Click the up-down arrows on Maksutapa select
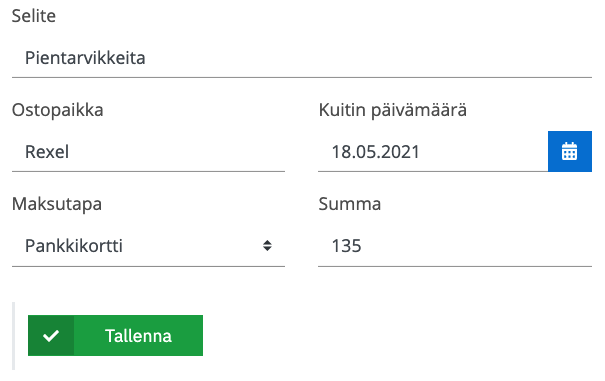605x381 pixels. click(267, 246)
